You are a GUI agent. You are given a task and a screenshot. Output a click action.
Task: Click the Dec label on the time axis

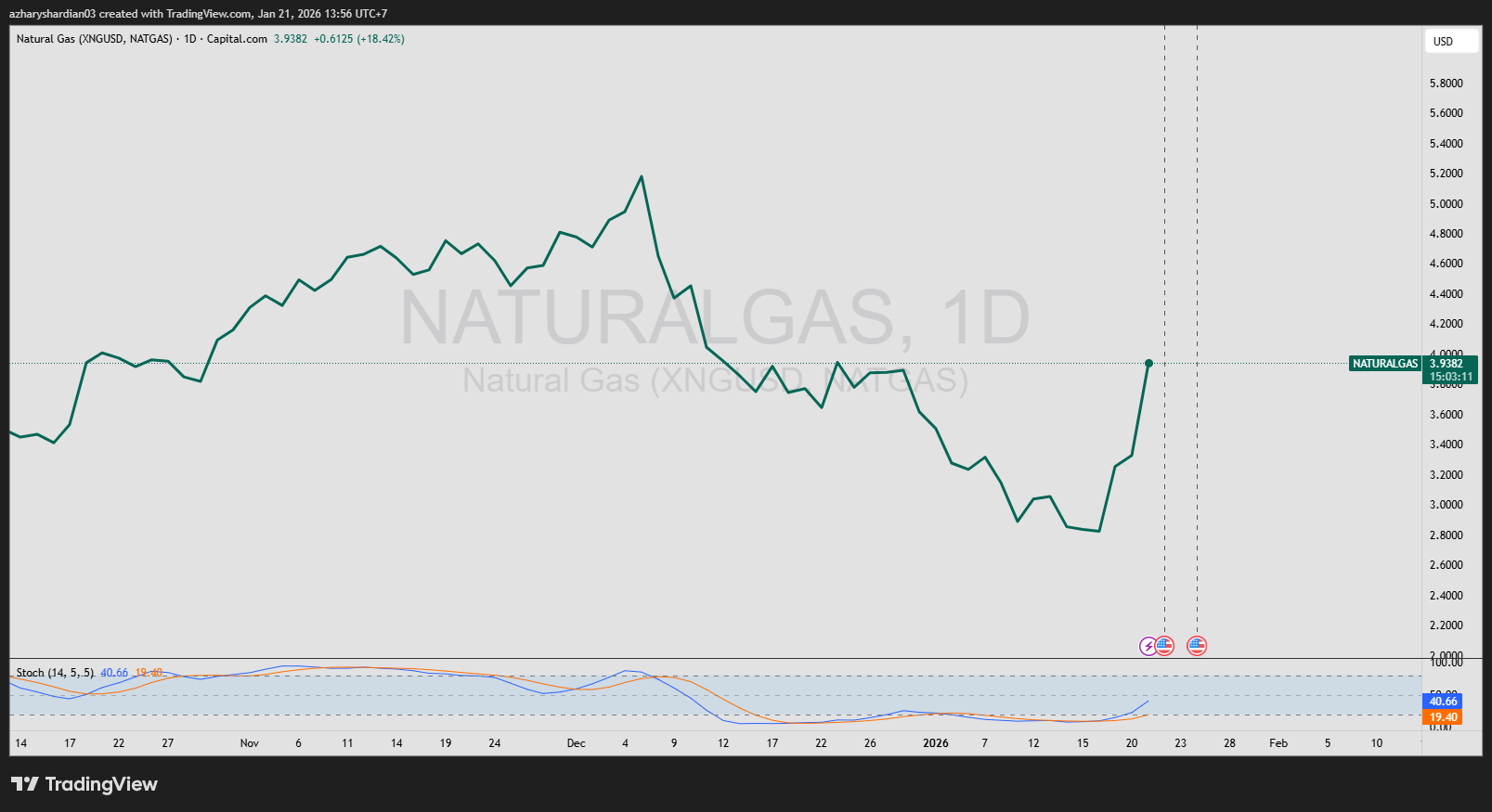click(576, 743)
